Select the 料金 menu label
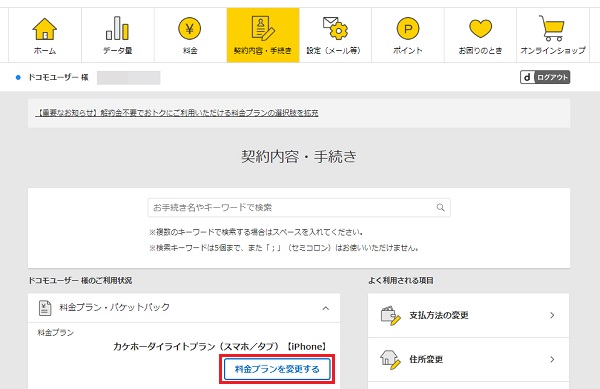This screenshot has width=600, height=389. [x=190, y=50]
